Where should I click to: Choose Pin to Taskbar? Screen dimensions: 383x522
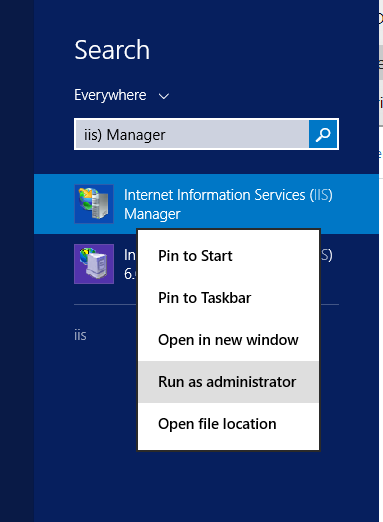point(228,298)
